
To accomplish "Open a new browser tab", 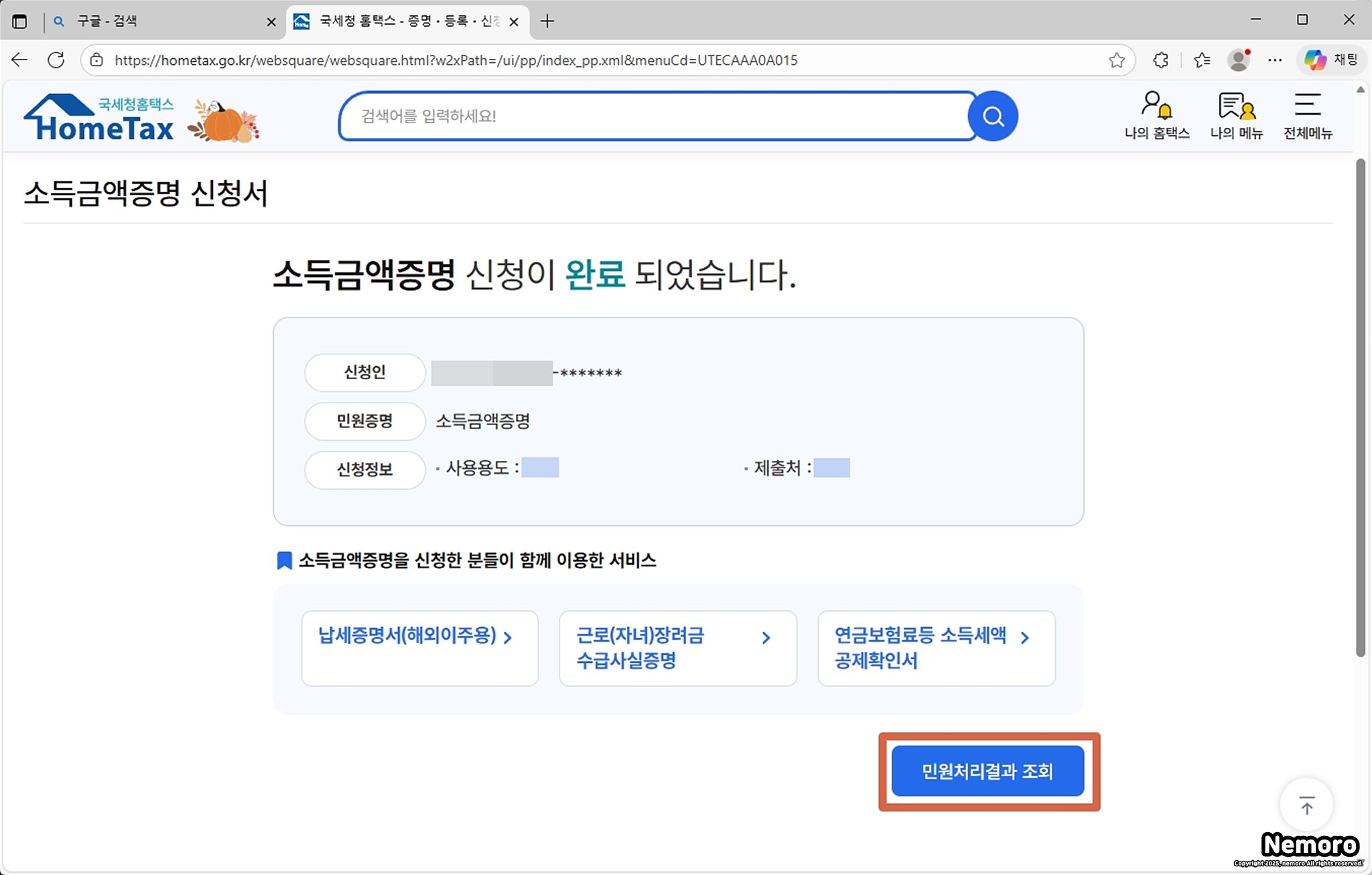I will click(x=547, y=21).
